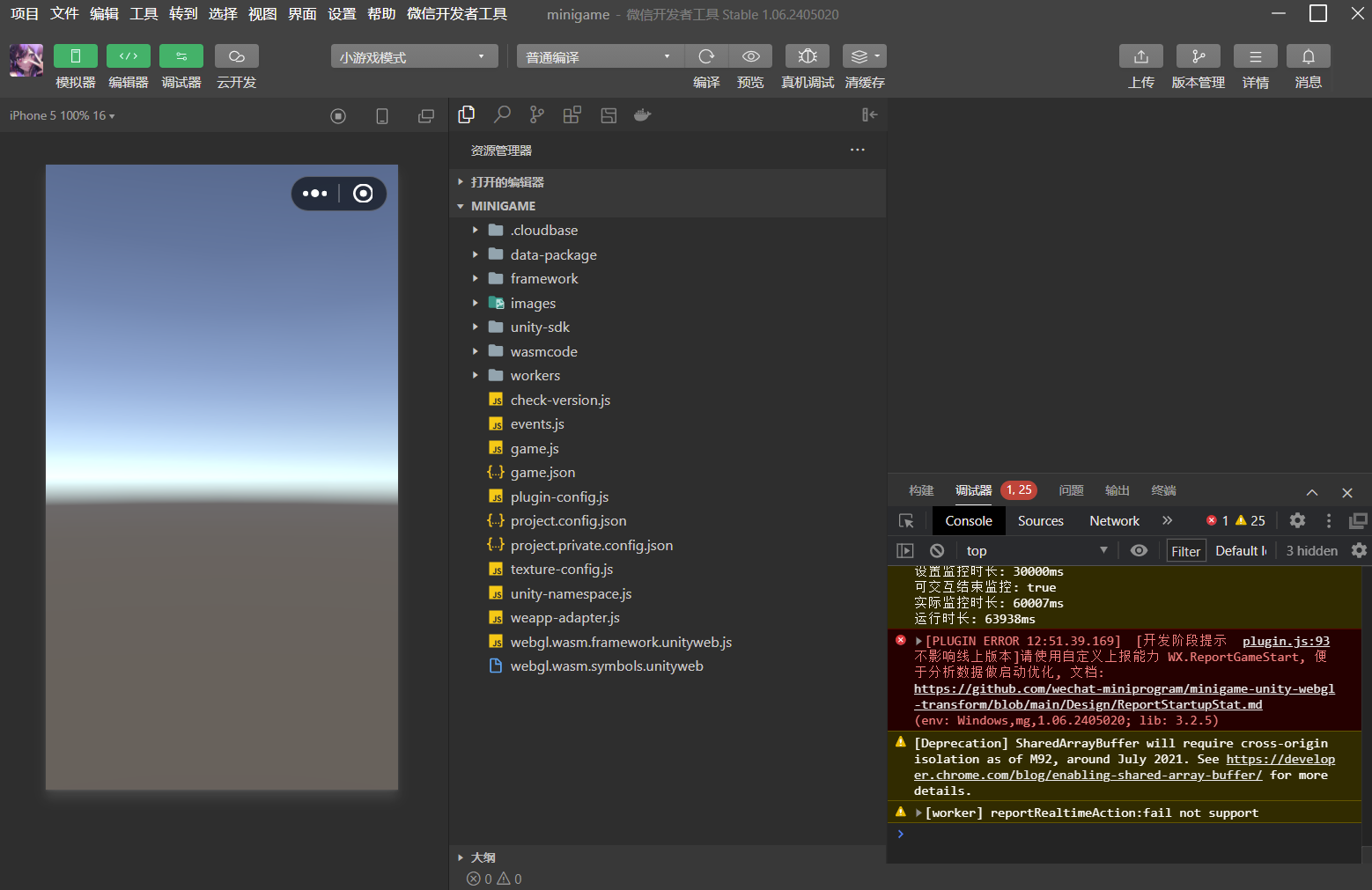This screenshot has width=1372, height=890.
Task: Open the top context dropdown
Action: pyautogui.click(x=1036, y=550)
